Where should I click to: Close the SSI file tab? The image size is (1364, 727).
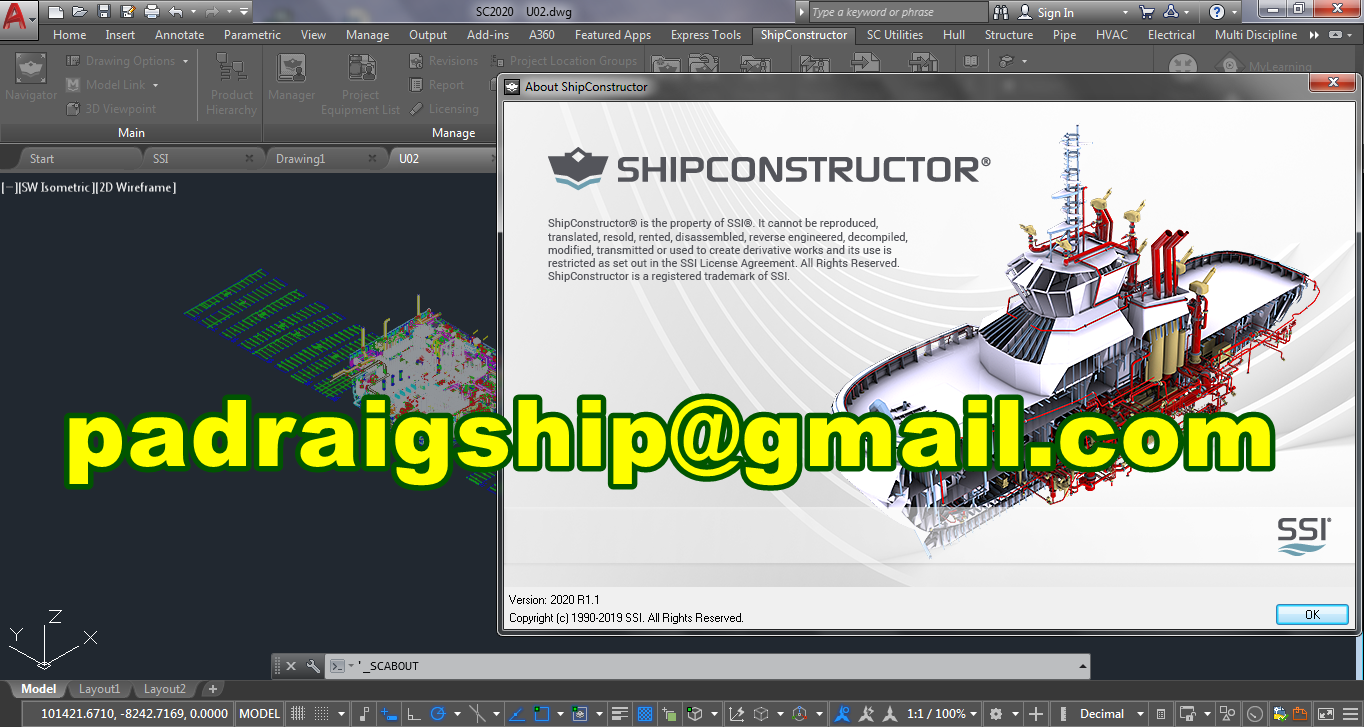tap(249, 158)
